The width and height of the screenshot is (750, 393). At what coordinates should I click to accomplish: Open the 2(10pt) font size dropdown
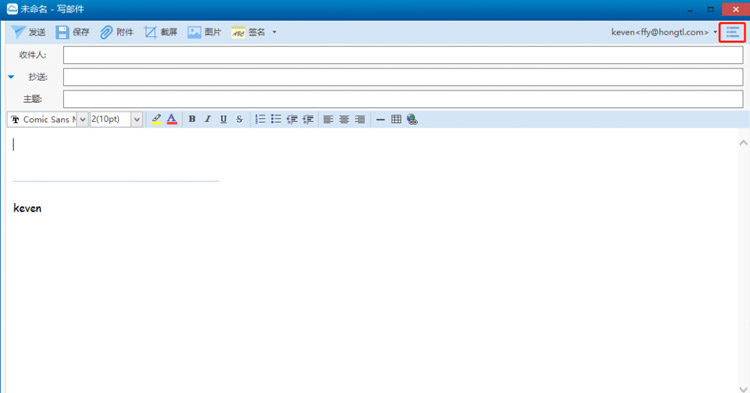tap(137, 119)
